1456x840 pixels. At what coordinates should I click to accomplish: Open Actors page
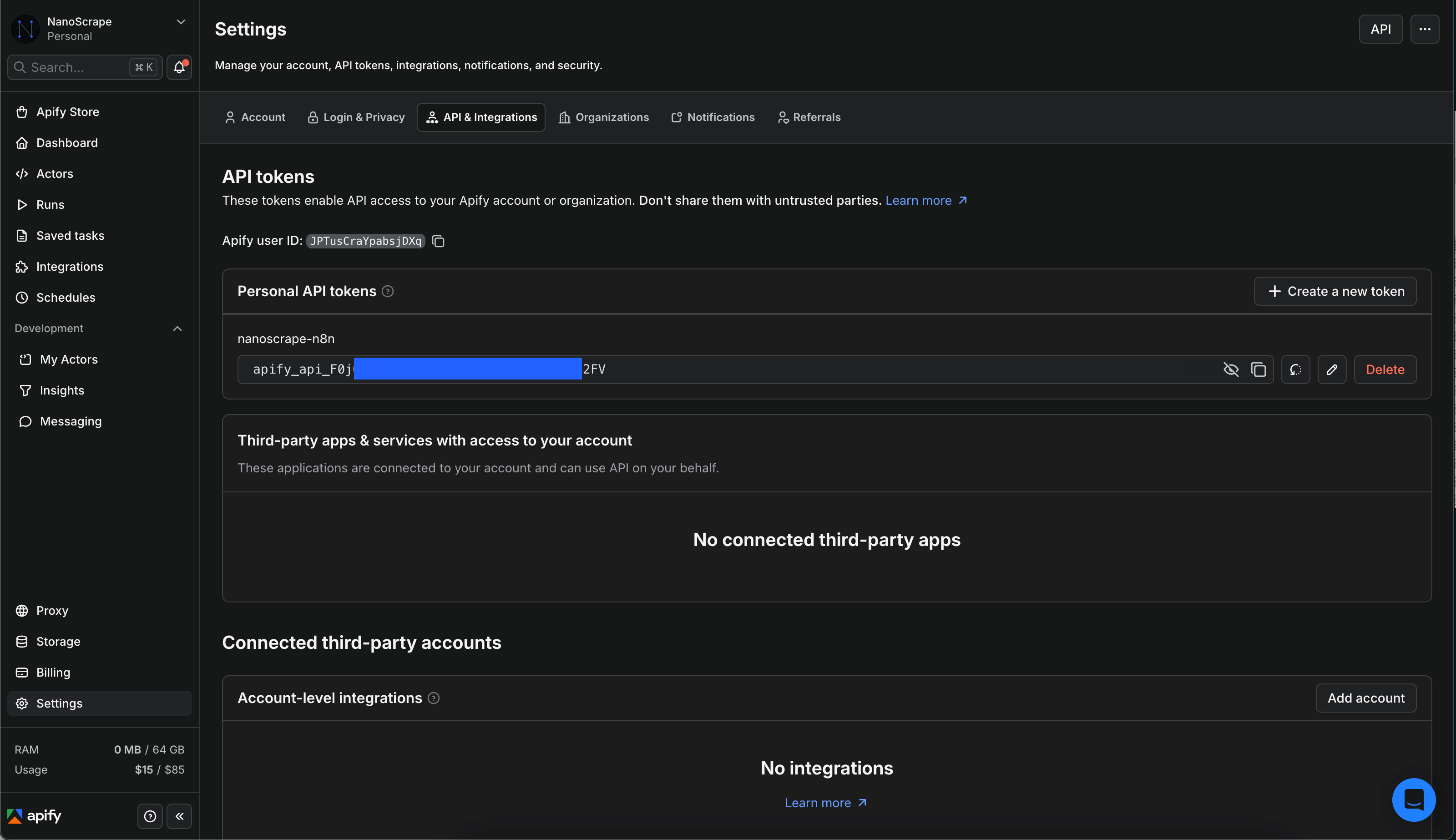99,174
